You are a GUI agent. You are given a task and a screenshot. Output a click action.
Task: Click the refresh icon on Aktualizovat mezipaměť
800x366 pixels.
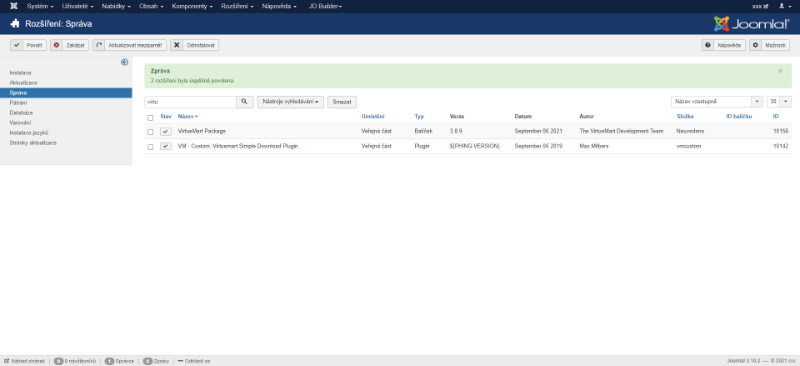pos(99,45)
